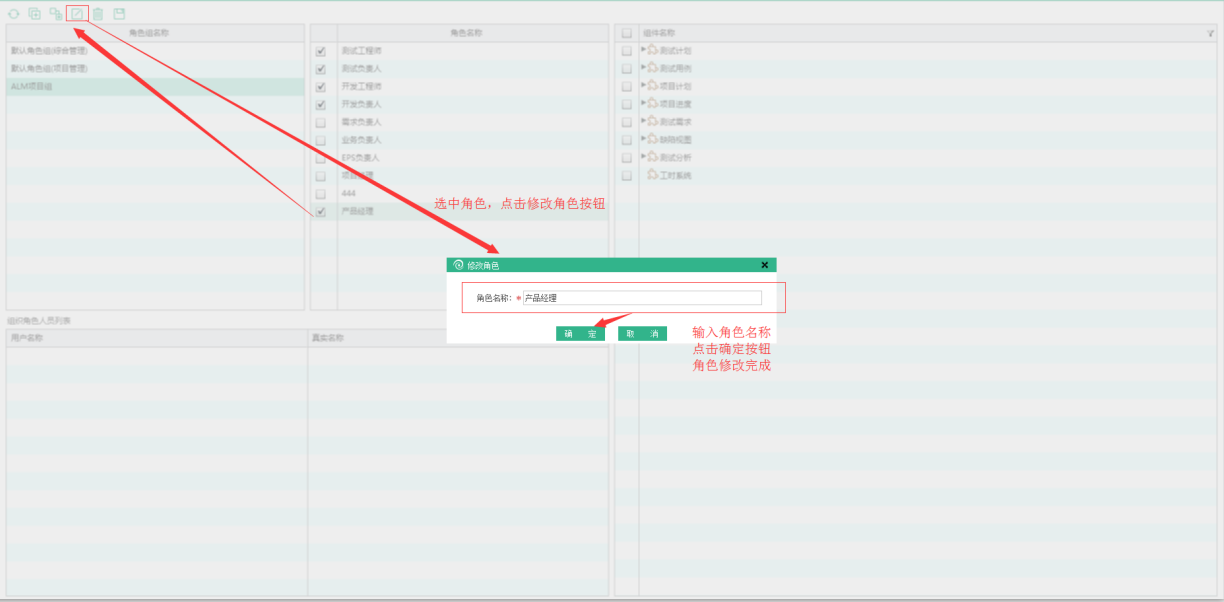
Task: Expand the 项目计划 tree node
Action: coord(643,85)
